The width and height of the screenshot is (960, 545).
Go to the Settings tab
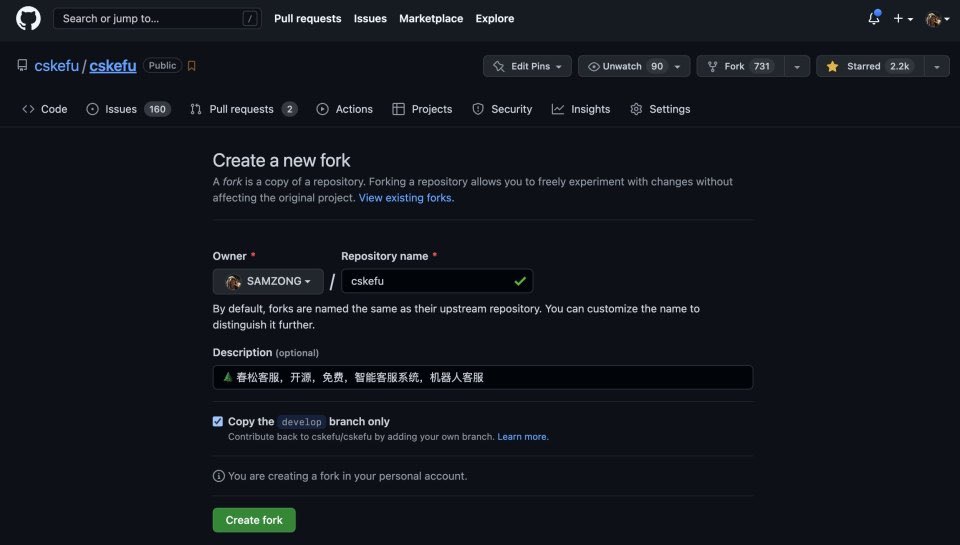point(660,109)
